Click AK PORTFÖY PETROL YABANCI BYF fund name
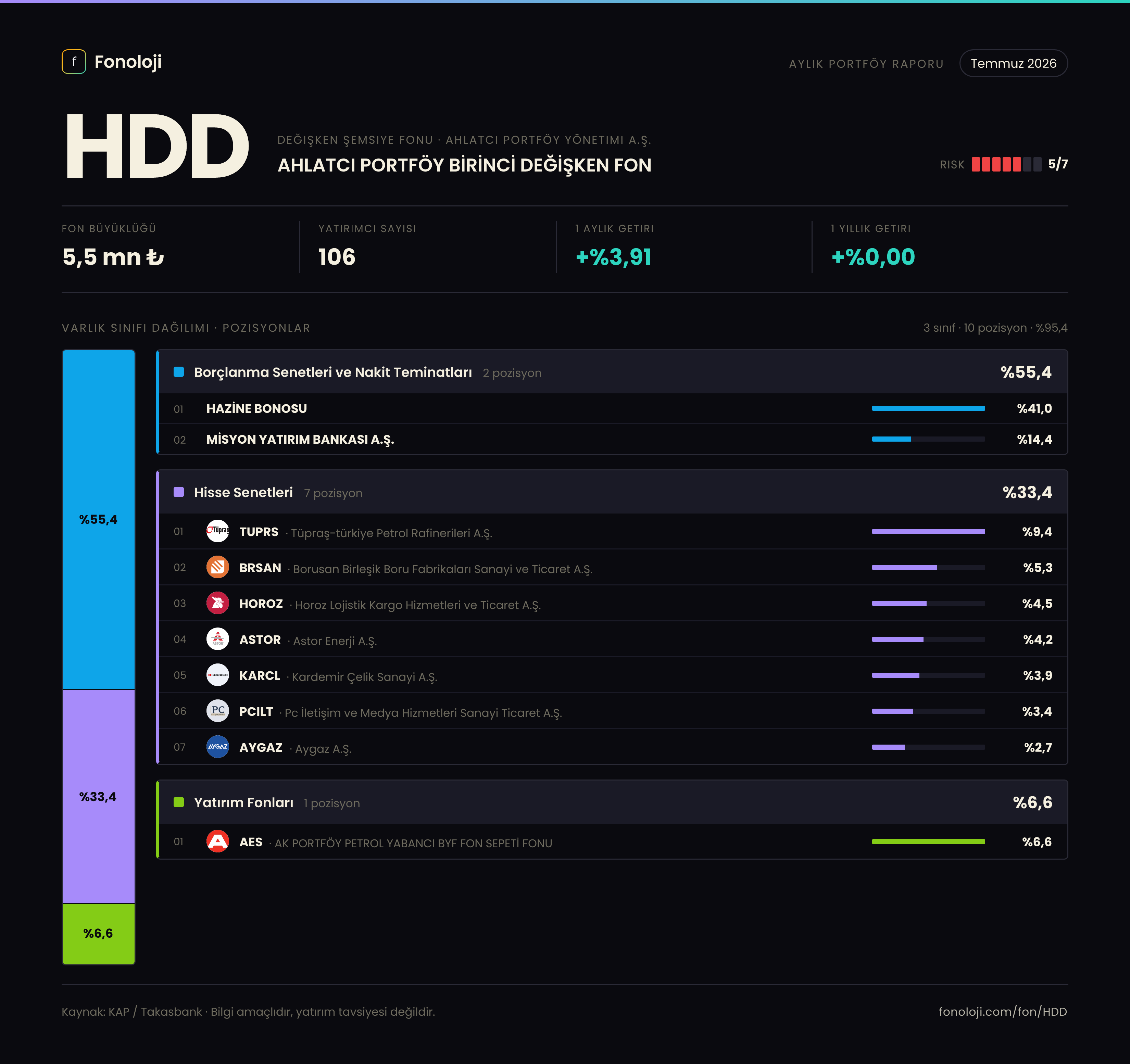Screen dimensions: 1130x1064 point(413,844)
